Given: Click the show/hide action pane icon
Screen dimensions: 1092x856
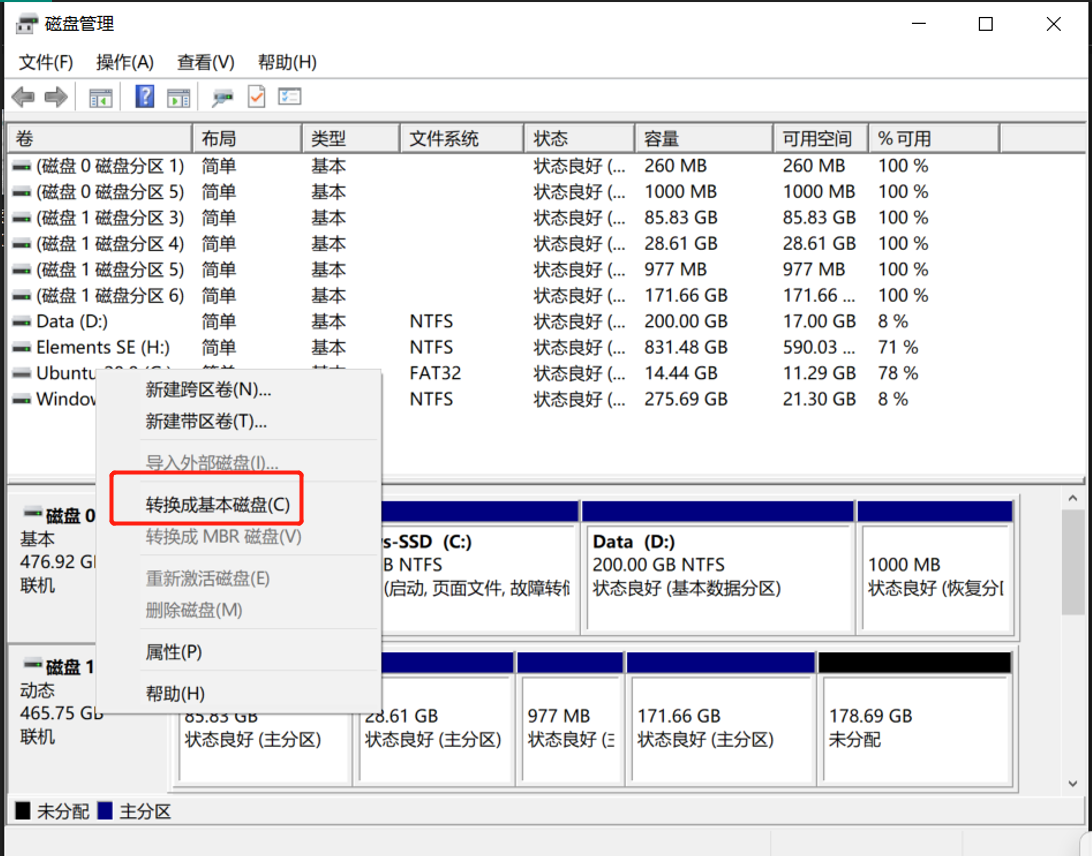Looking at the screenshot, I should coord(179,98).
